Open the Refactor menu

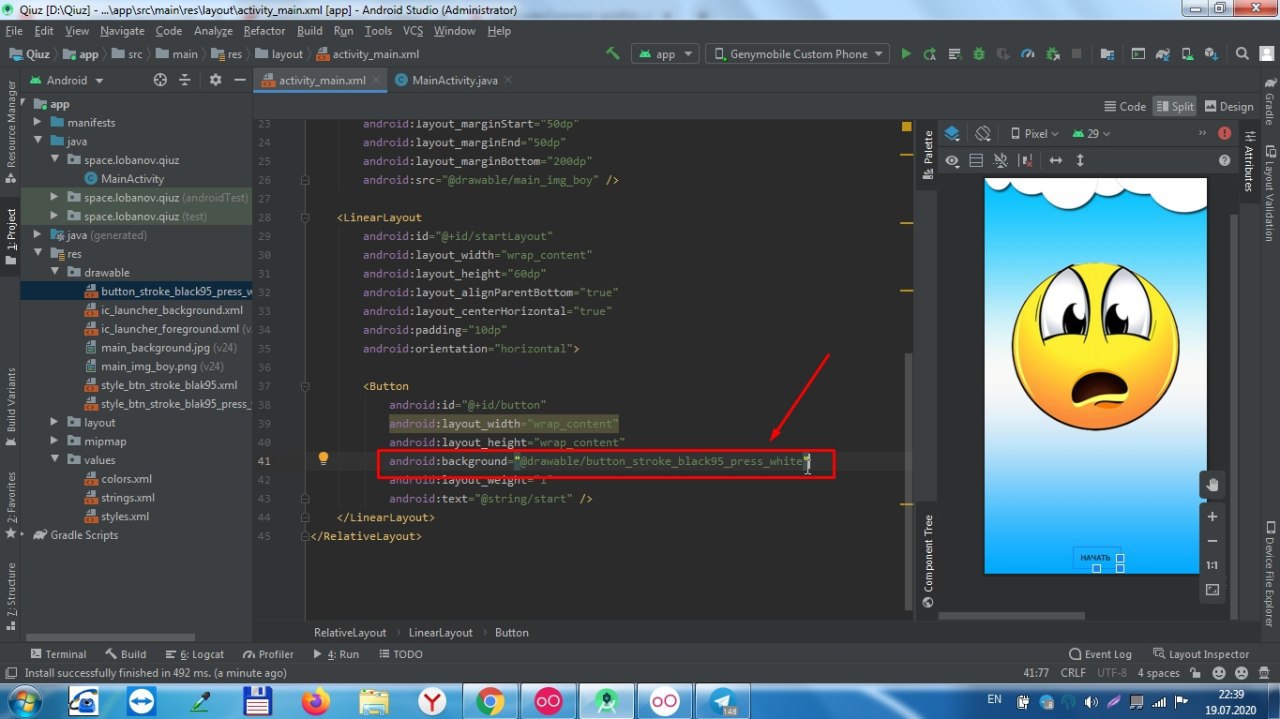pos(264,31)
